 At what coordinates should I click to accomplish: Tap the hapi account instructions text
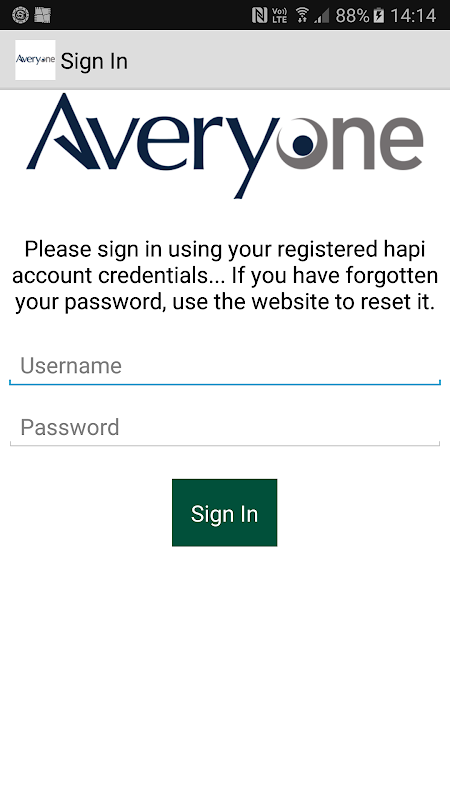(225, 276)
